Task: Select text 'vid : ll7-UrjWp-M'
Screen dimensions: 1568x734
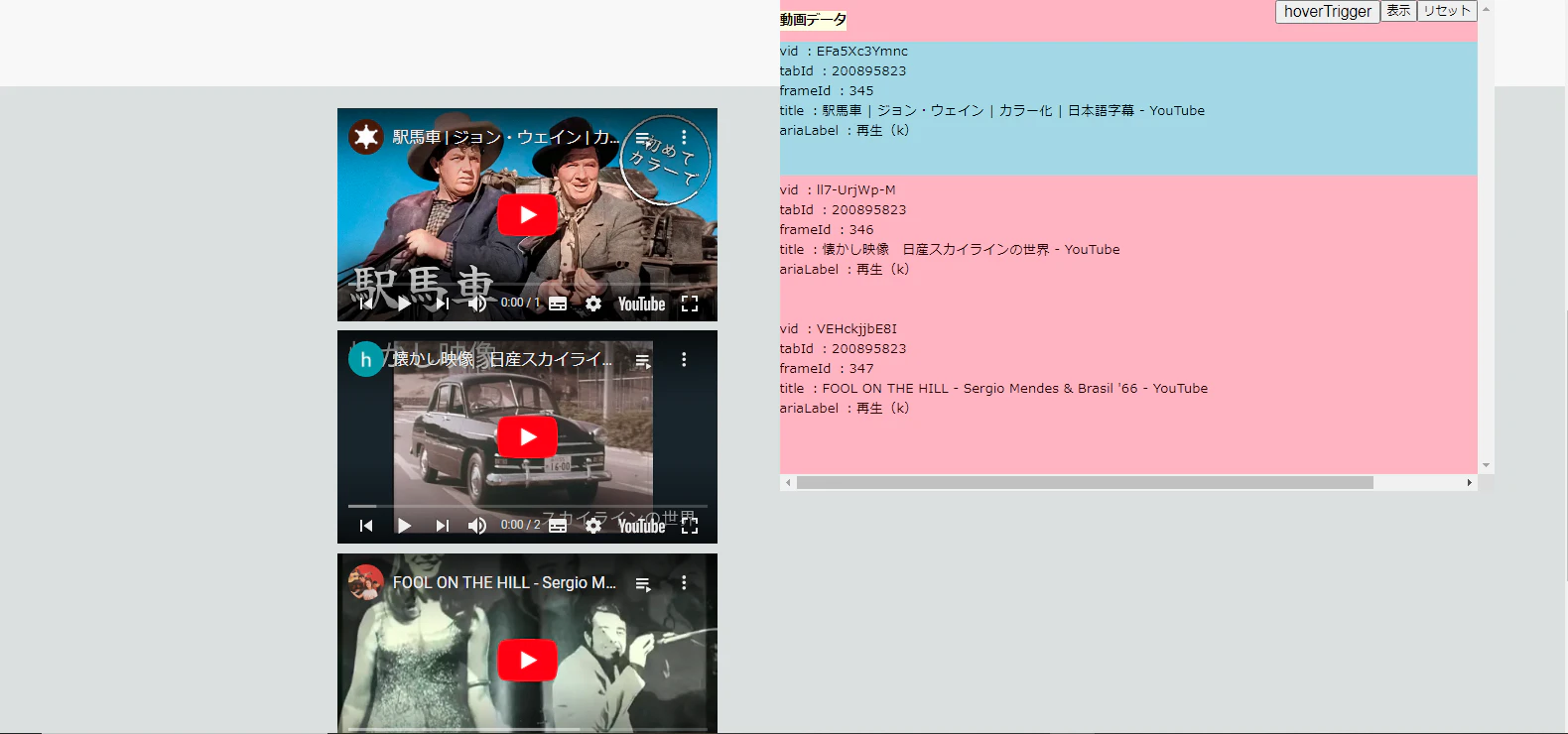Action: tap(838, 189)
